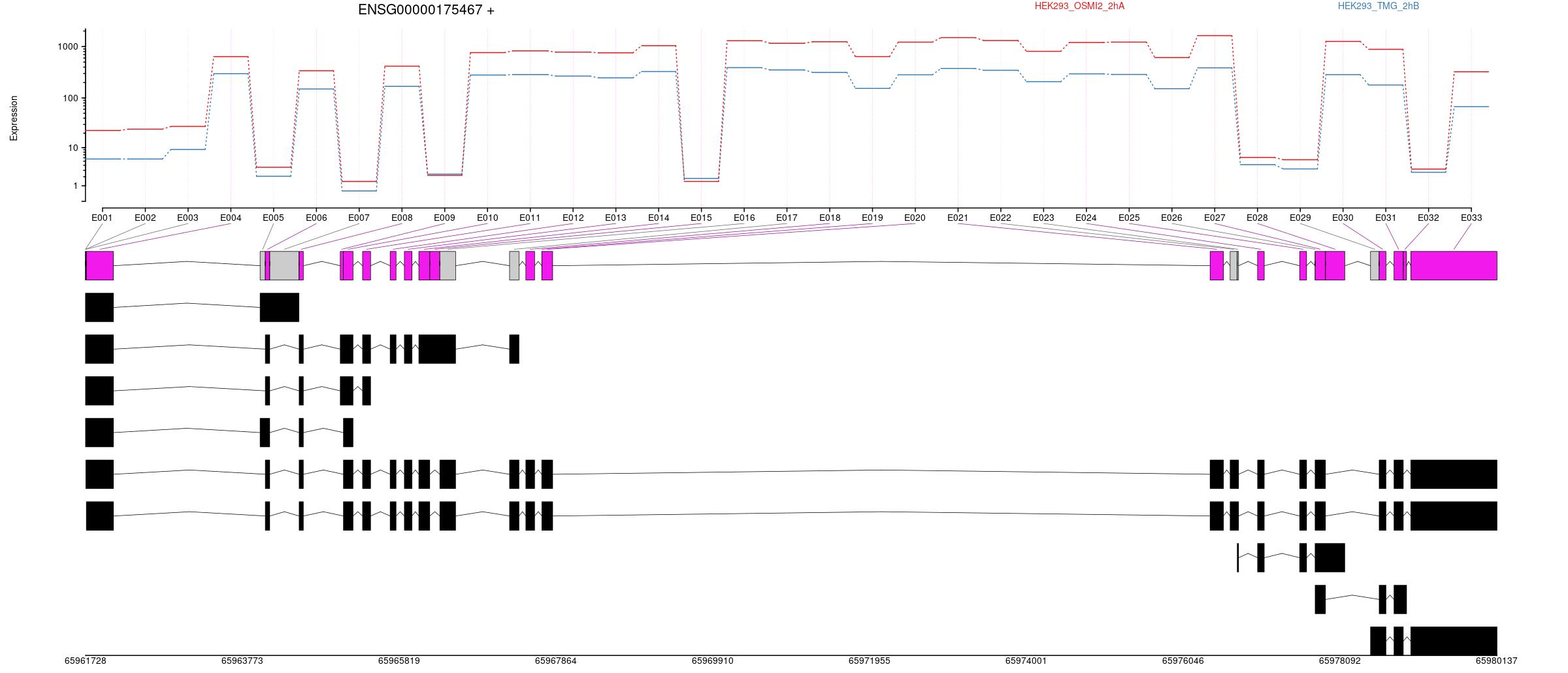
Task: Click genomic coordinate 65961728
Action: point(86,661)
